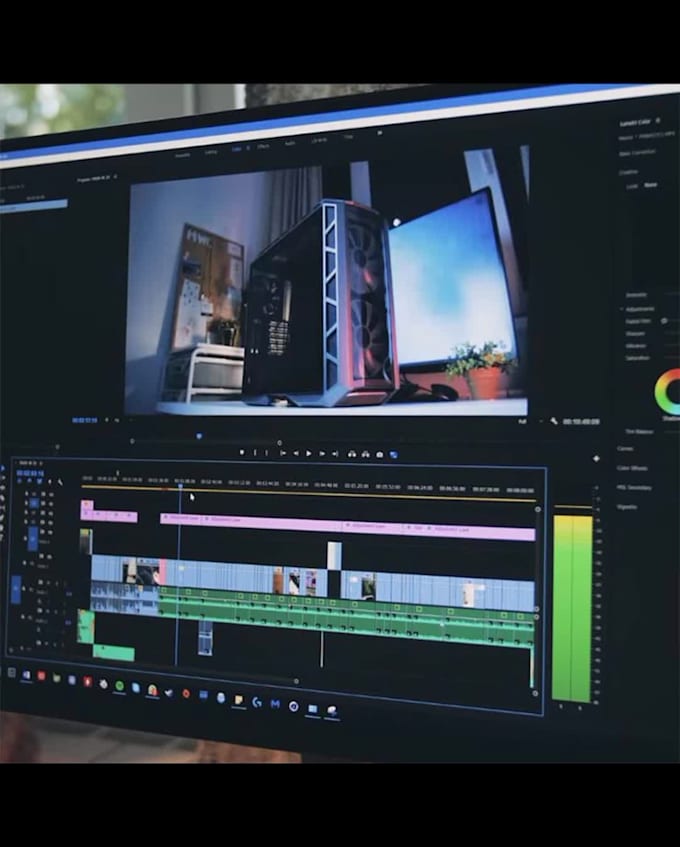Collapse the Creative section header
This screenshot has height=847, width=680.
tap(628, 172)
